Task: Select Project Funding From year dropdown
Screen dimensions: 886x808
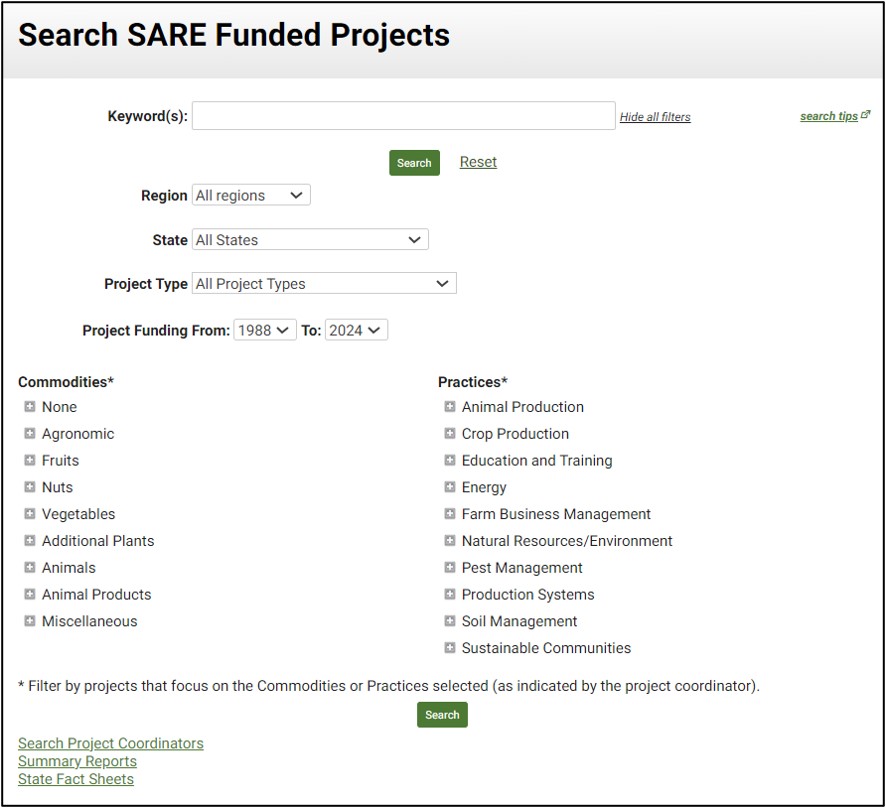Action: coord(265,330)
